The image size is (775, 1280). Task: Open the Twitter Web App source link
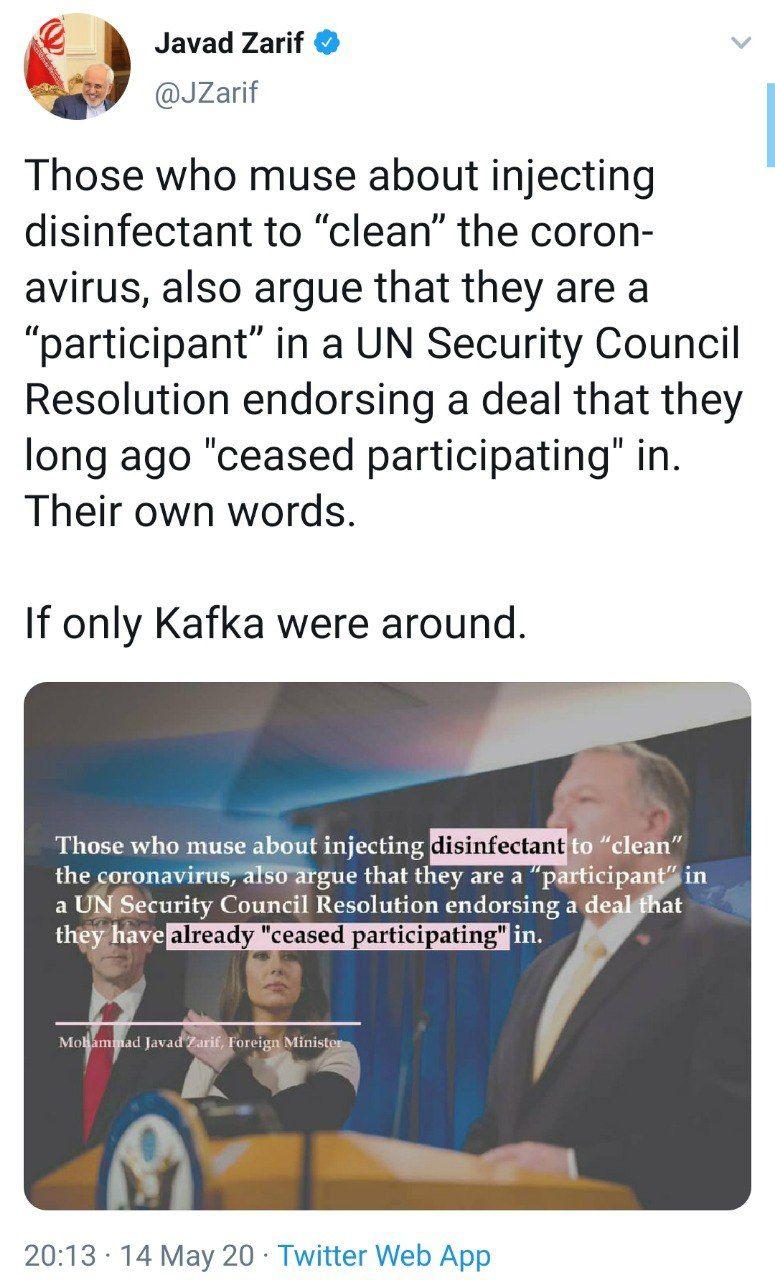pyautogui.click(x=384, y=1255)
